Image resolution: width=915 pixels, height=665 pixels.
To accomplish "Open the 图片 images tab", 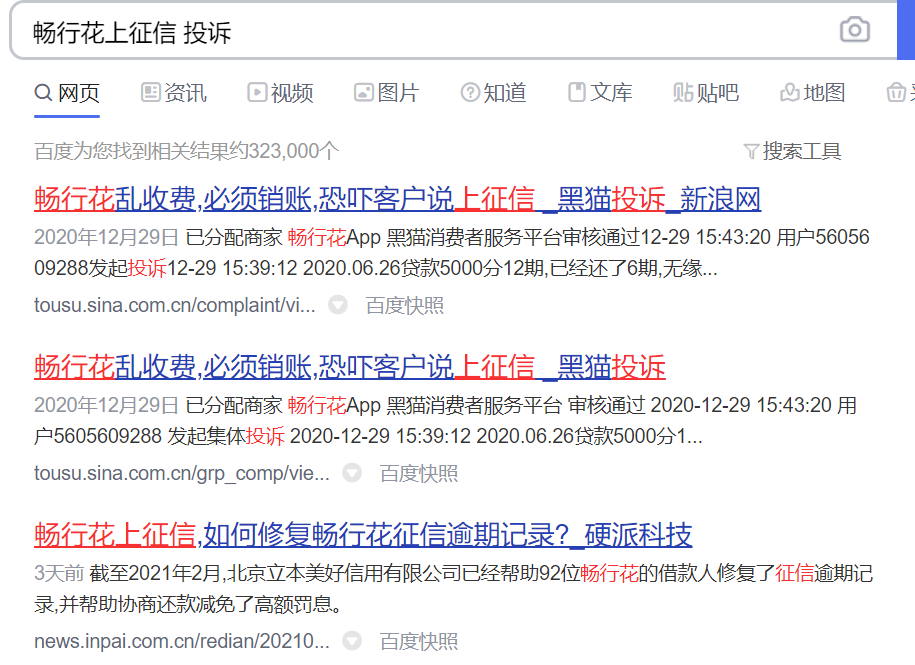I will pos(387,93).
